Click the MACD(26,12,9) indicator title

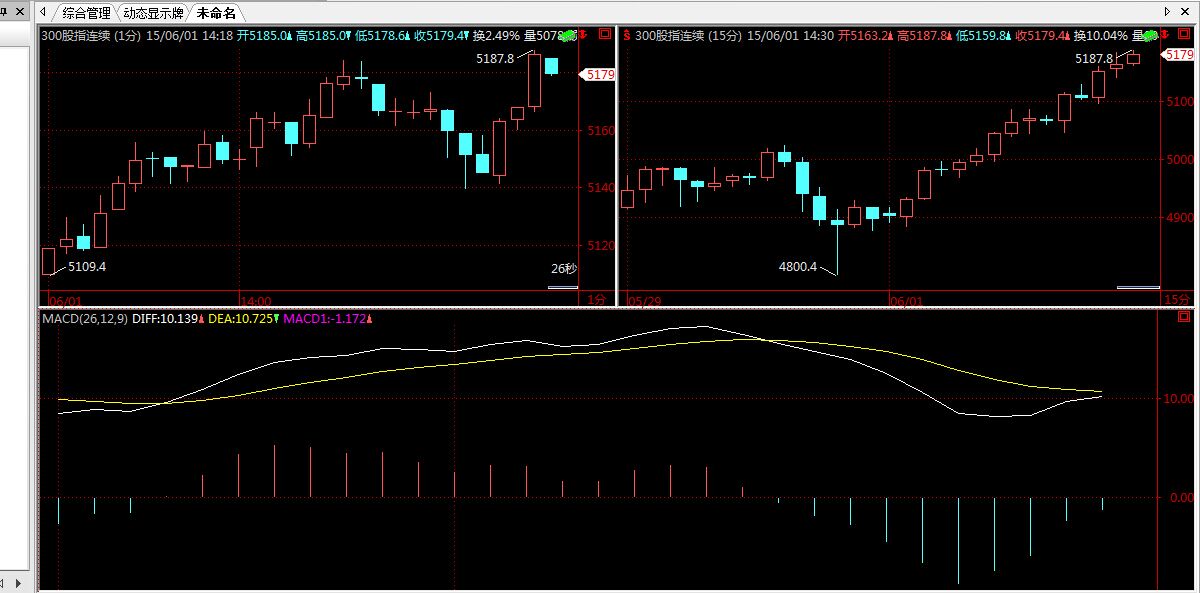coord(85,318)
